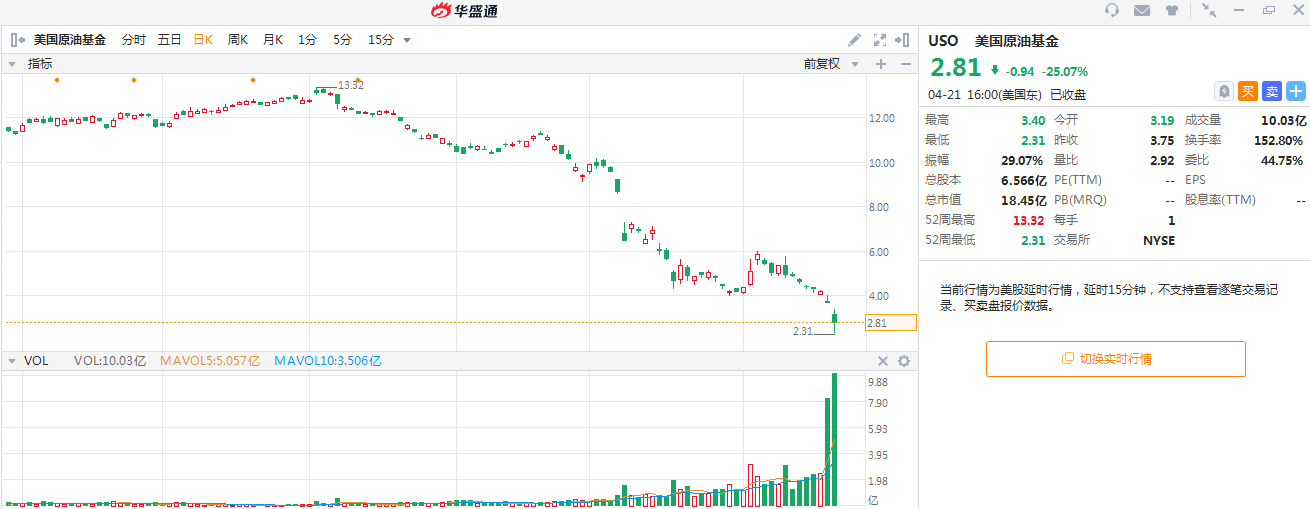Close the VOL indicator panel

[883, 361]
